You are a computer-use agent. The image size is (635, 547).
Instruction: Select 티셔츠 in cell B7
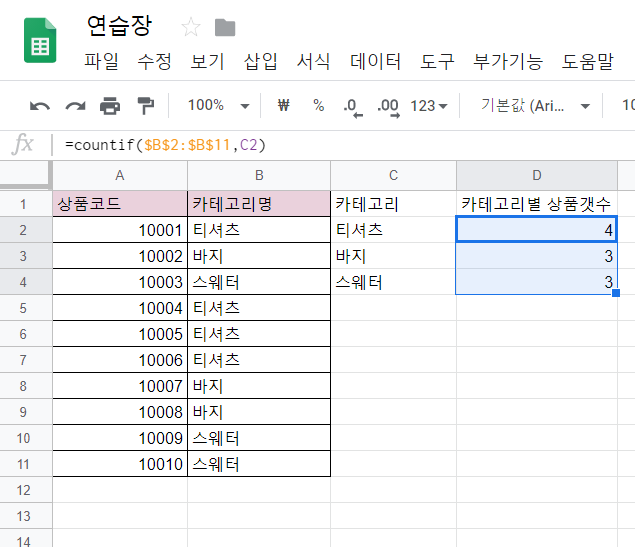point(259,360)
